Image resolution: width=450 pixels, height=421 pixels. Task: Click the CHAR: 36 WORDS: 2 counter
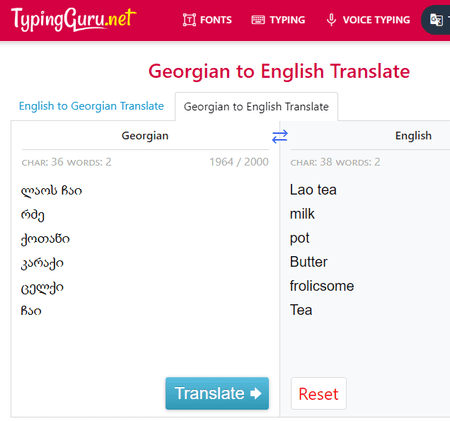click(67, 162)
